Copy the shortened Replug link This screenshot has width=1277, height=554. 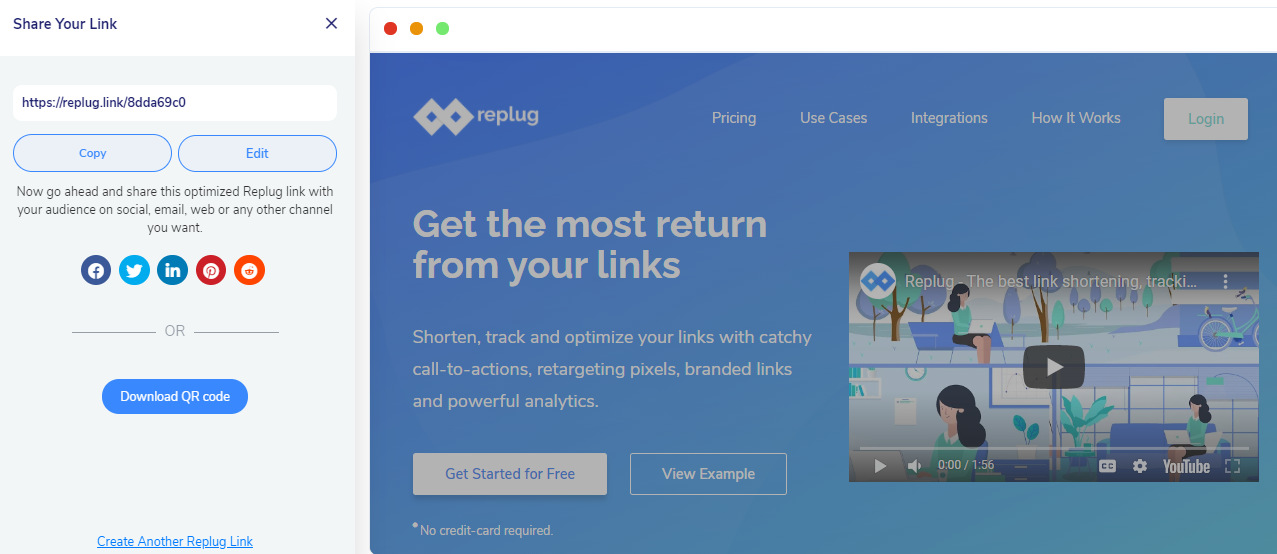click(x=92, y=153)
